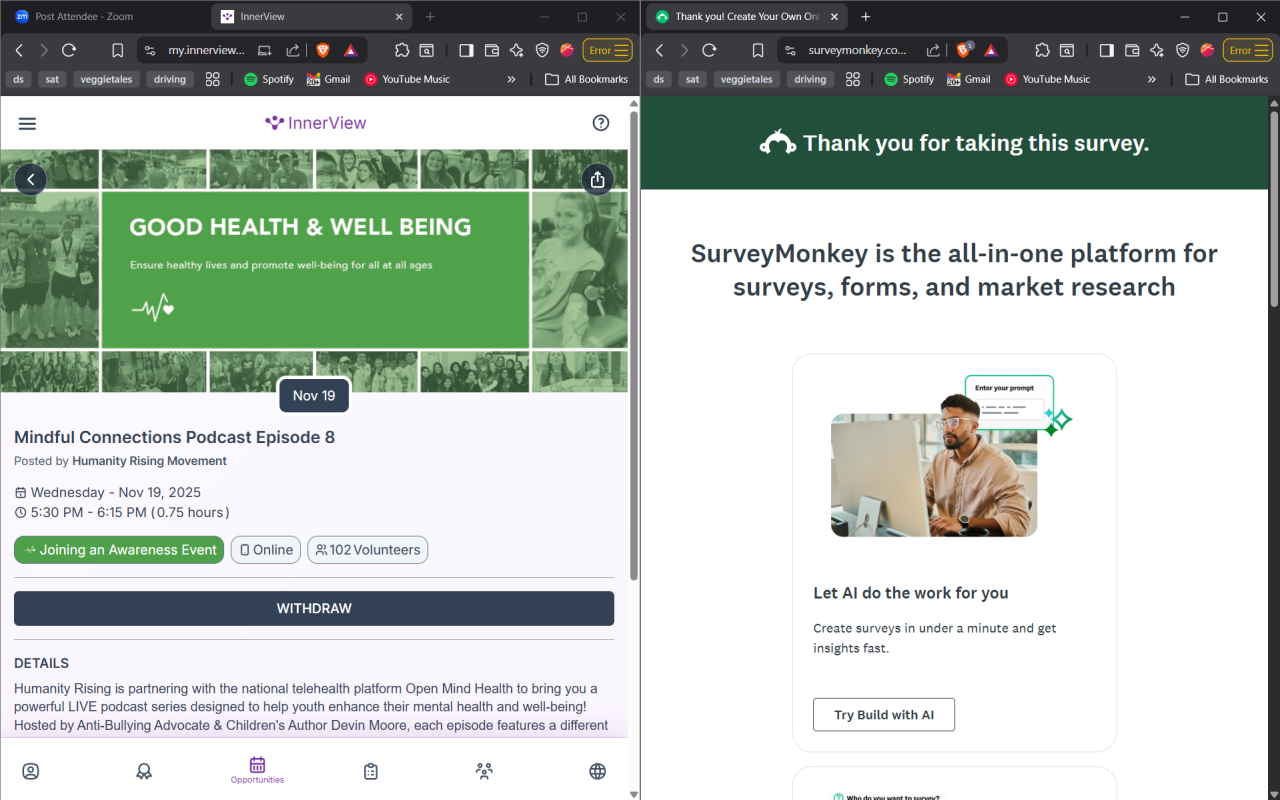Image resolution: width=1280 pixels, height=800 pixels.
Task: Reload the InnerView page
Action: click(x=69, y=50)
